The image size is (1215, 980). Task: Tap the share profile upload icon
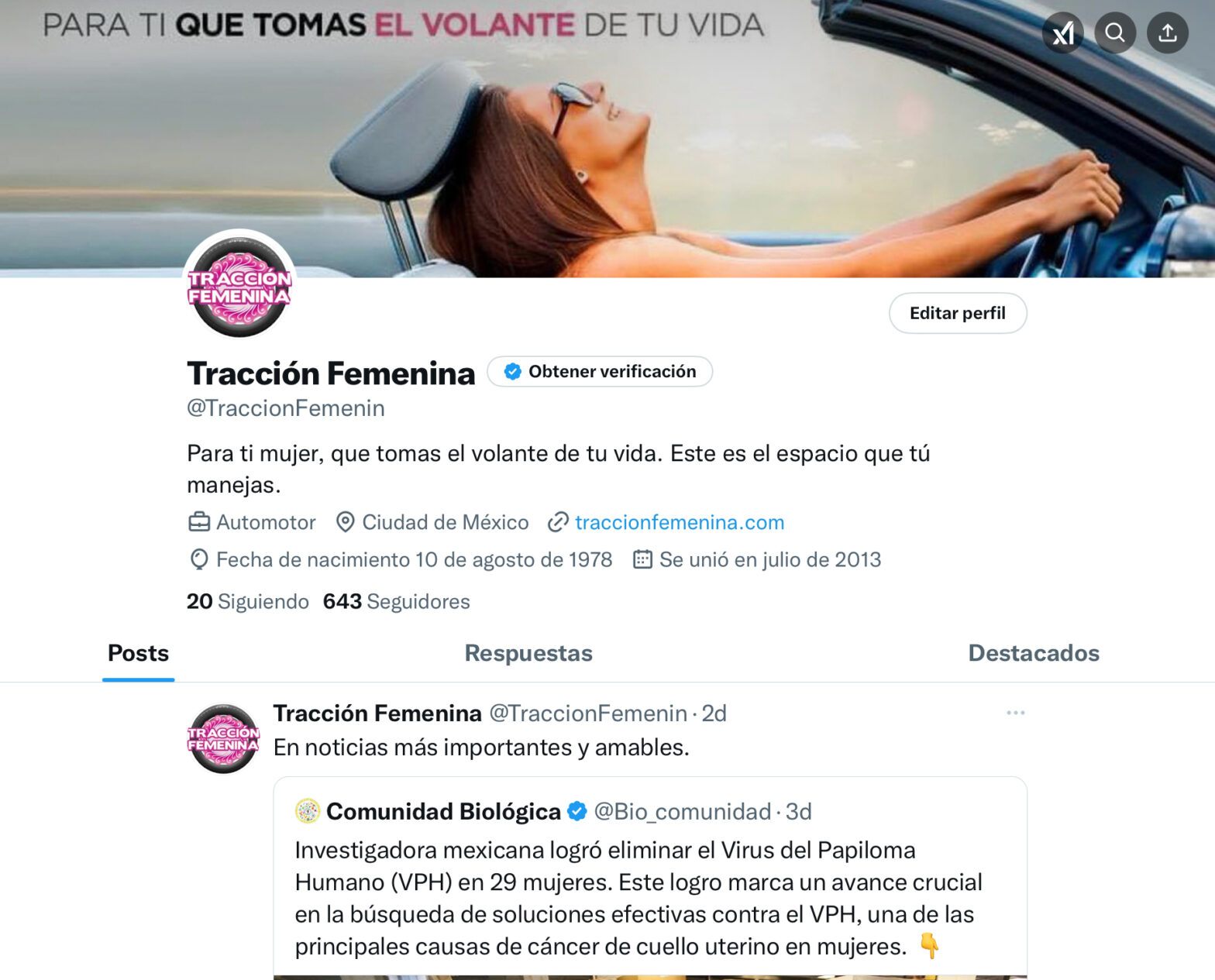1168,33
